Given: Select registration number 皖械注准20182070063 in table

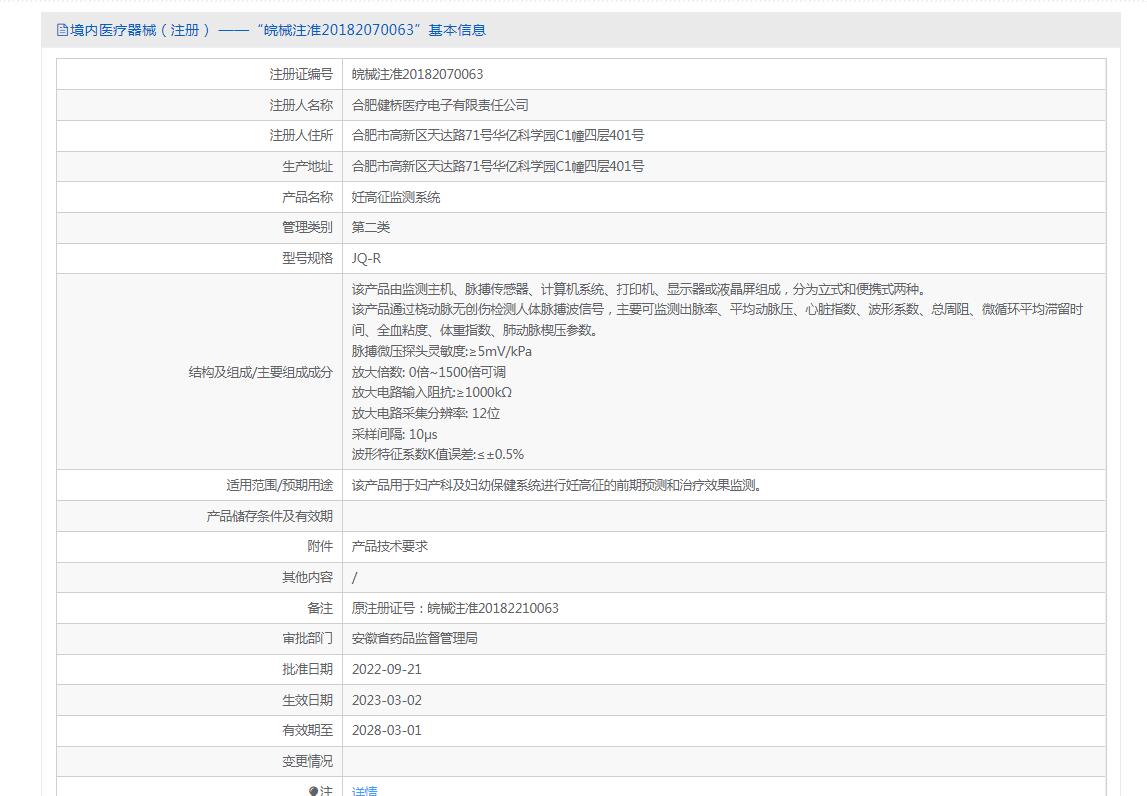Looking at the screenshot, I should [x=417, y=74].
